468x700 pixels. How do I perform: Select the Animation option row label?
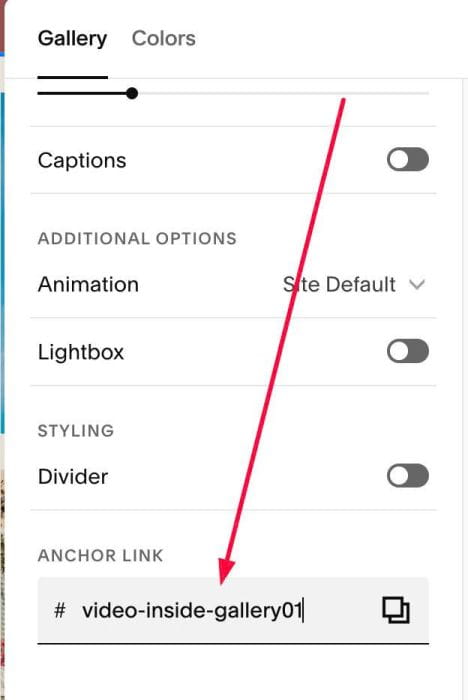click(88, 284)
